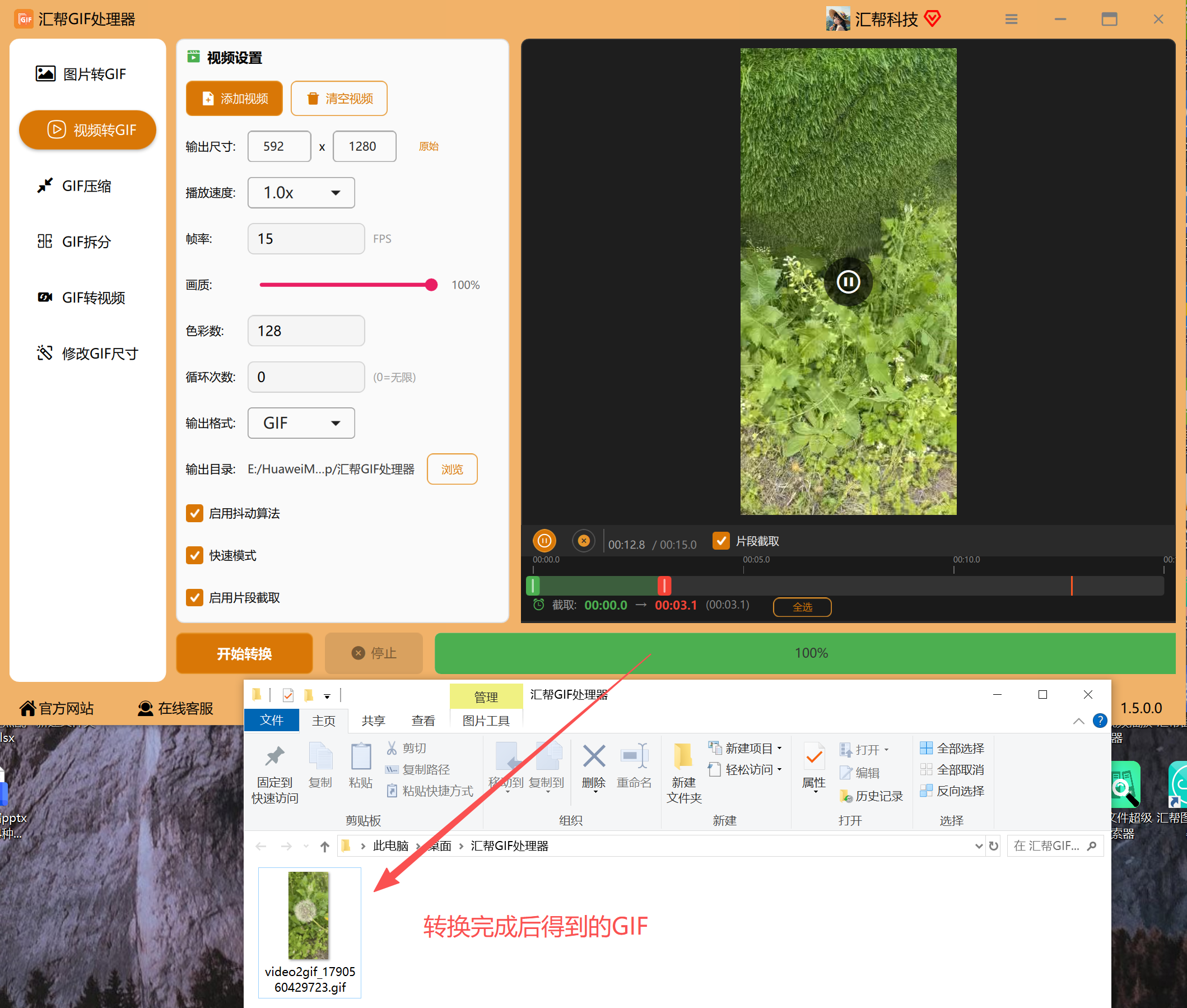Open the 修改GIF尺寸 sidebar tool

pos(87,353)
